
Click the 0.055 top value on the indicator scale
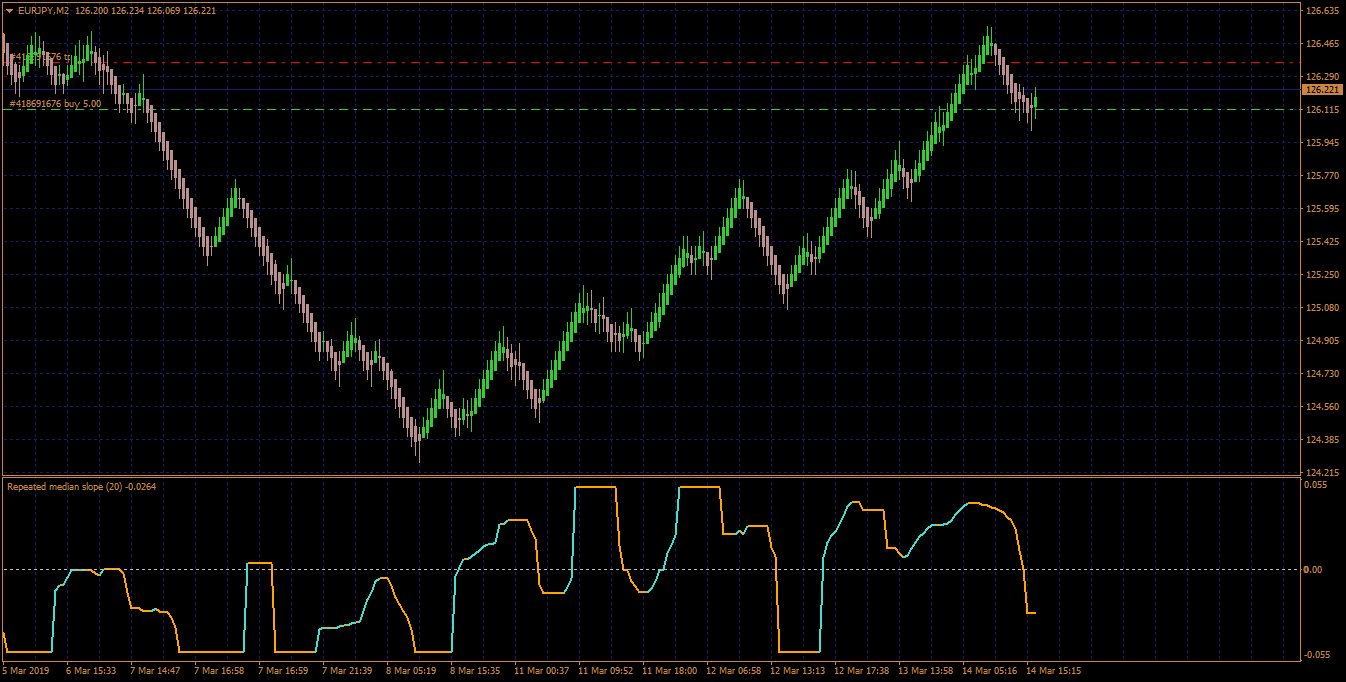(1316, 484)
